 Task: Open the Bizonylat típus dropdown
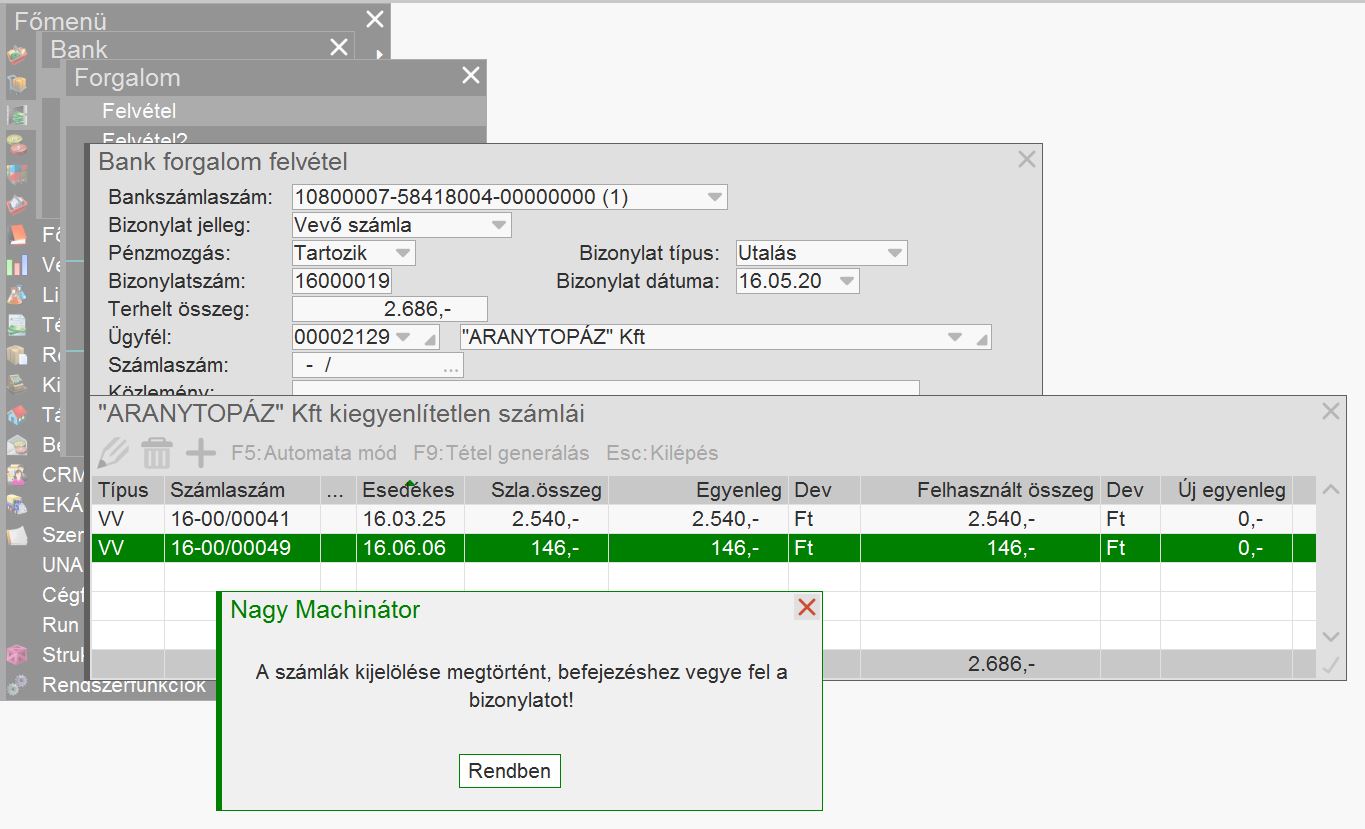pos(895,253)
